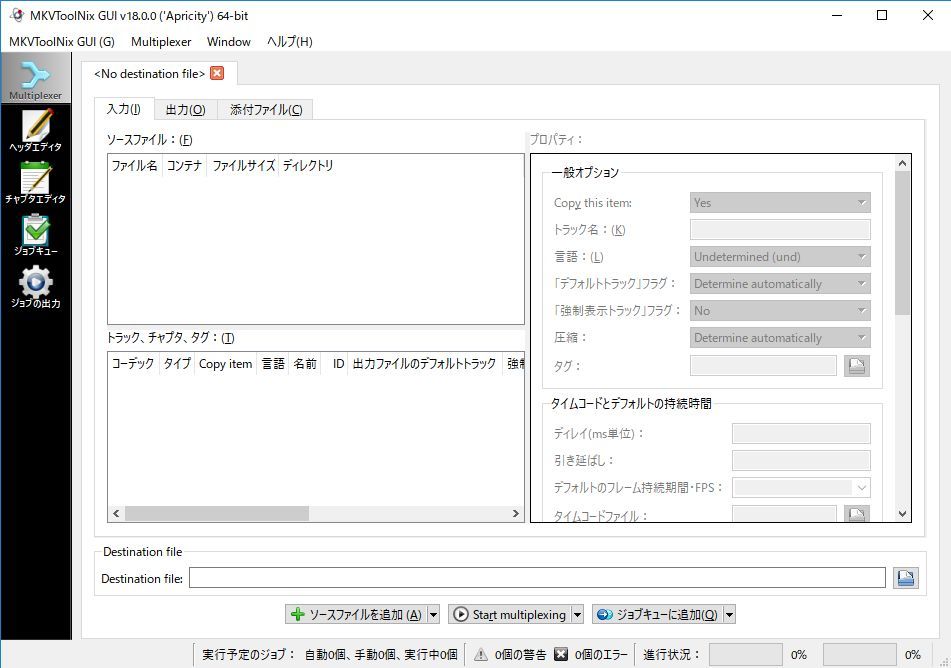Open the Window menu
This screenshot has width=951, height=668.
[229, 42]
